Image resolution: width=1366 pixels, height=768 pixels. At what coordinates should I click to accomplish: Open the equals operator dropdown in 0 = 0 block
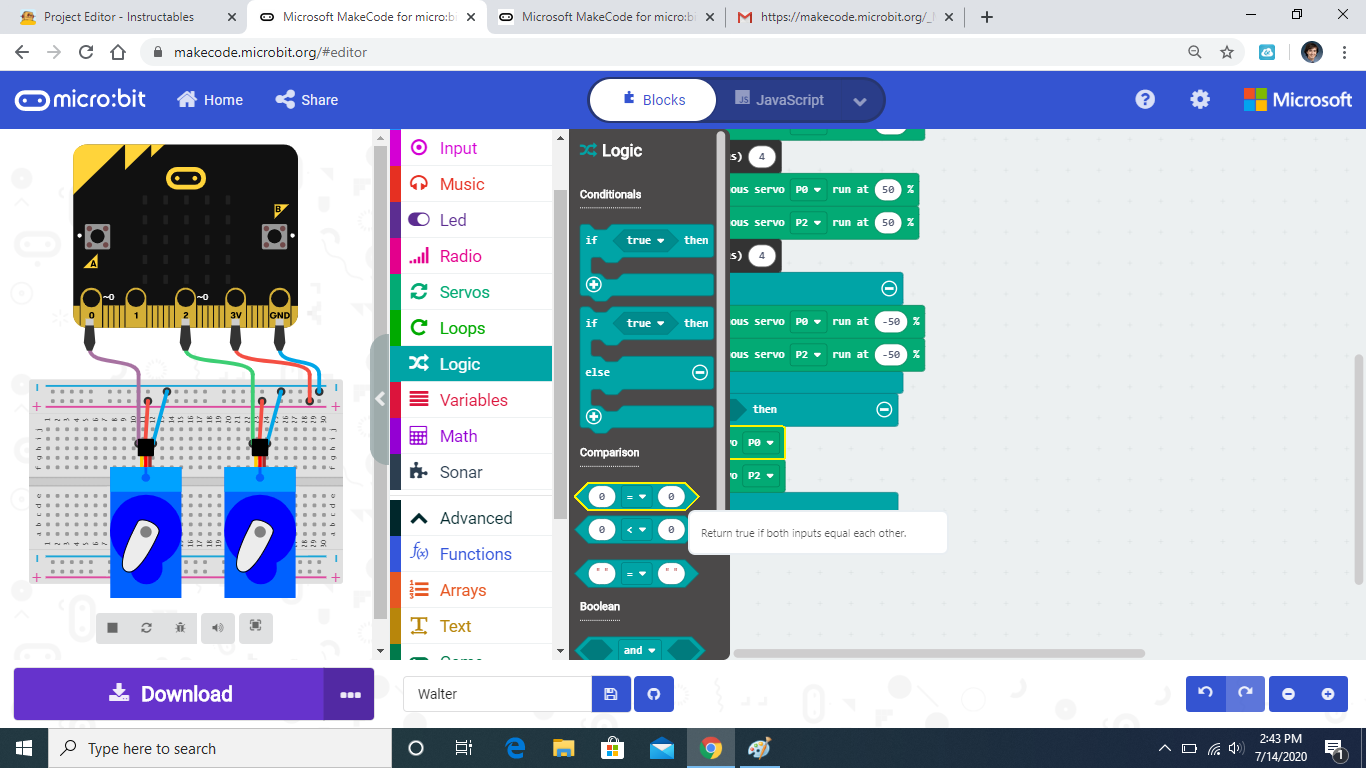pyautogui.click(x=636, y=496)
